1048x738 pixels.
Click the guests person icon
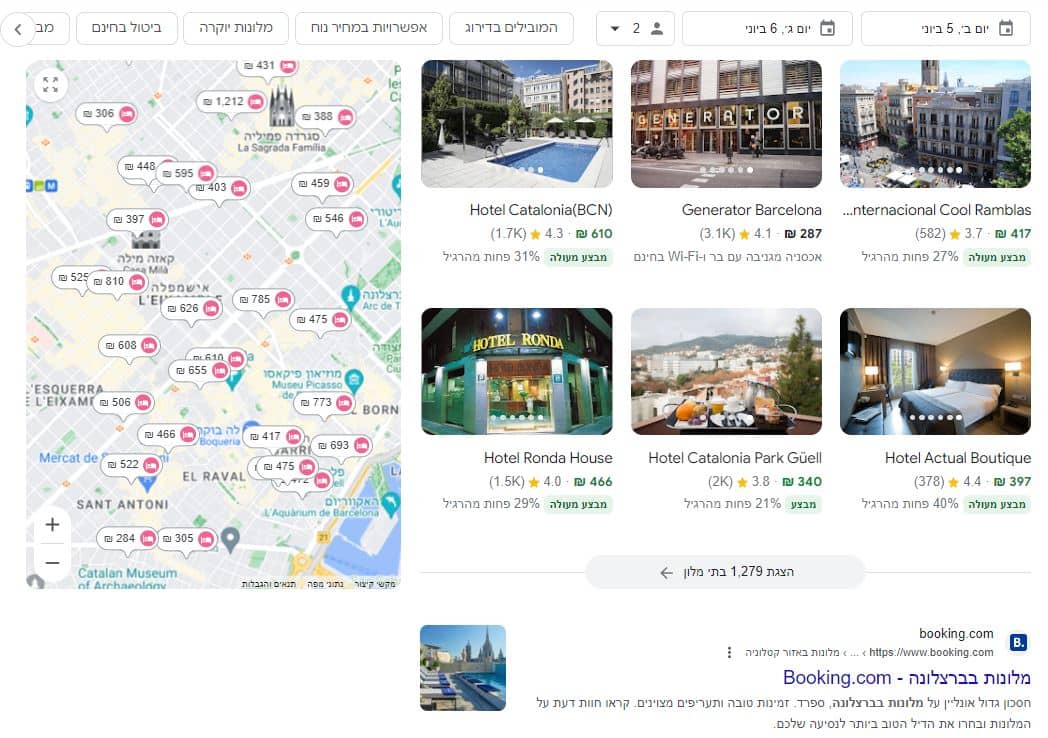click(657, 28)
